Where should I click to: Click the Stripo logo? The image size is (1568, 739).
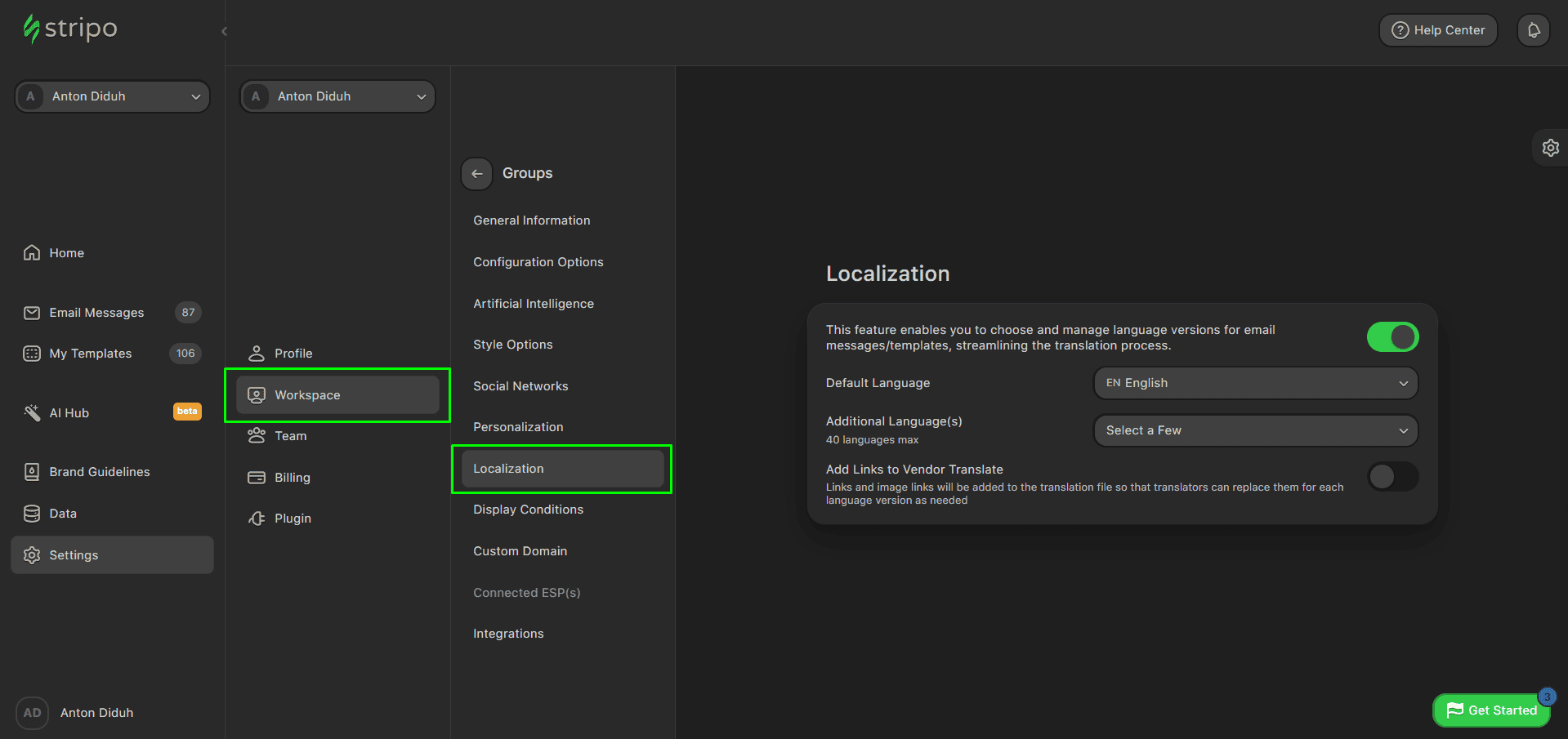[x=69, y=29]
